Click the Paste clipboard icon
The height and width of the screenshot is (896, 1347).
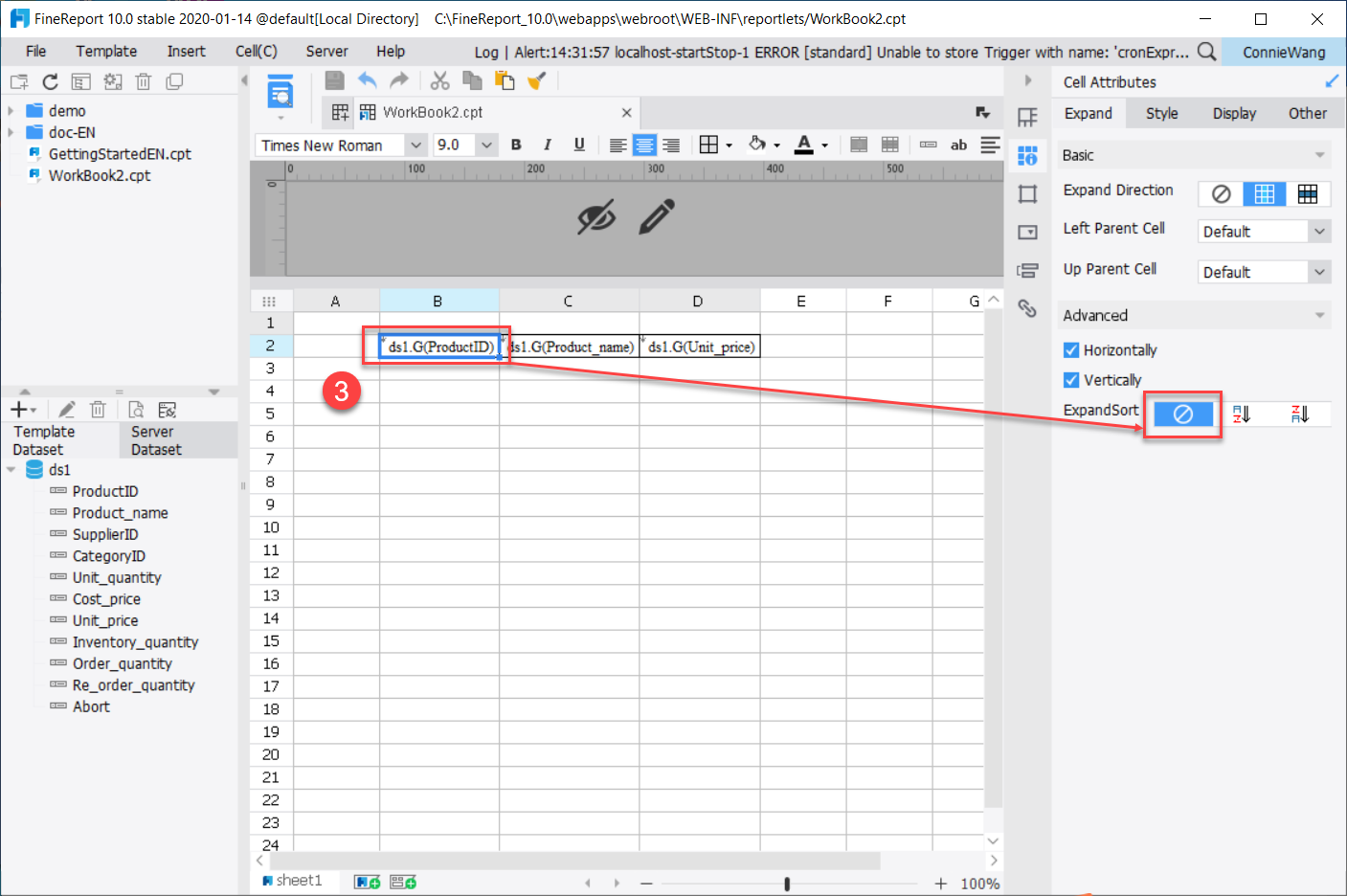pos(504,80)
